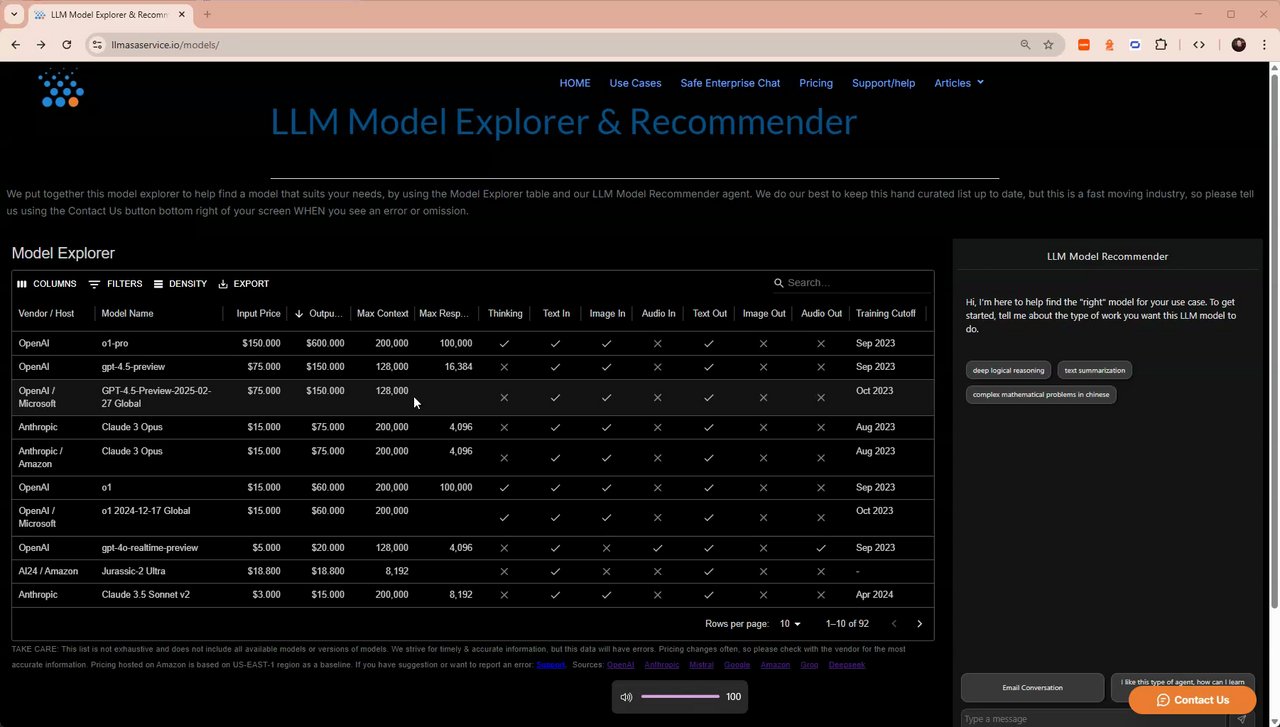This screenshot has width=1280, height=727.
Task: Click the orange Contact Us button
Action: pos(1192,700)
